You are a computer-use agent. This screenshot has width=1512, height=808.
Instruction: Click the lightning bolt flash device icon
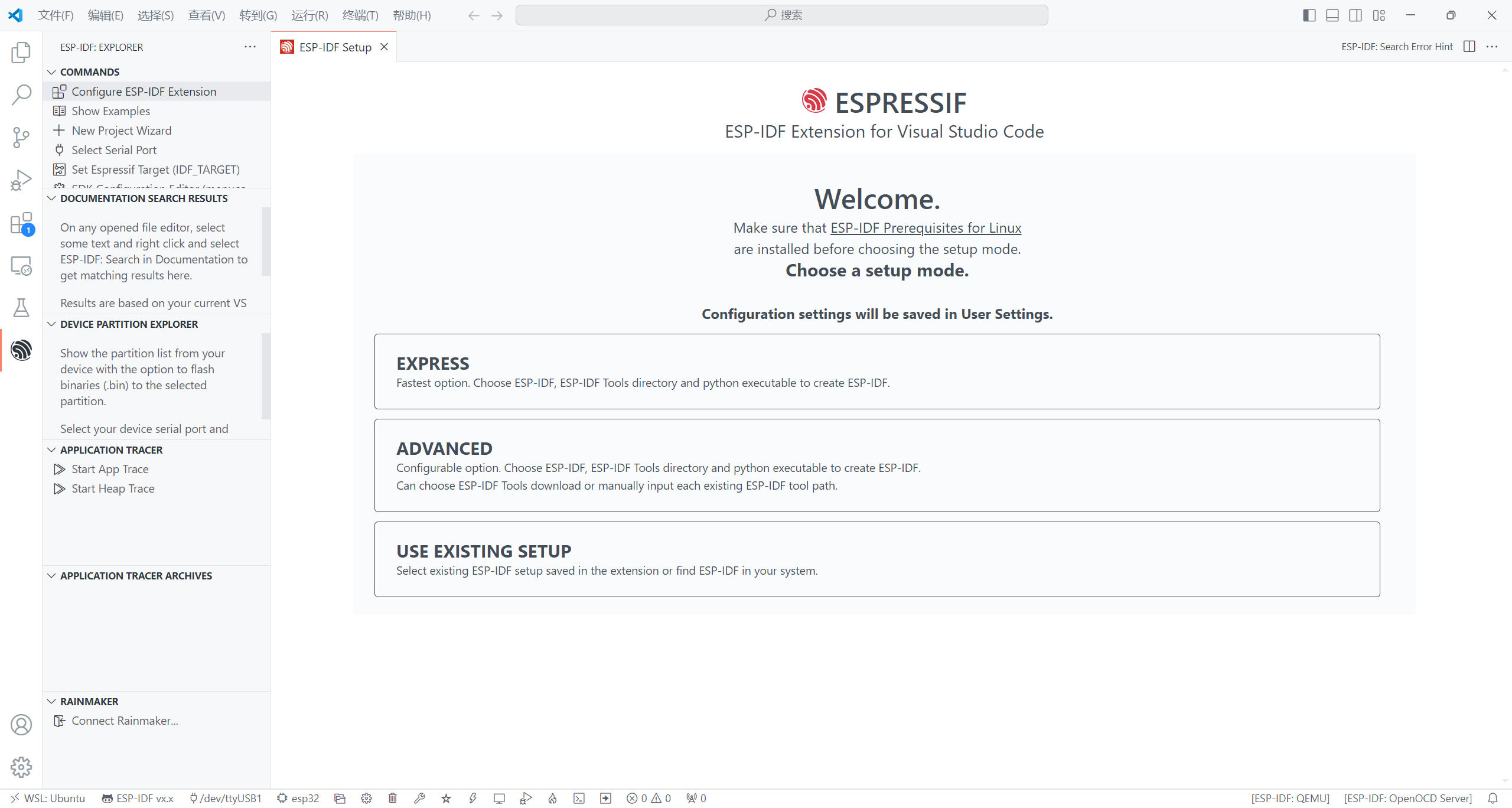[472, 798]
